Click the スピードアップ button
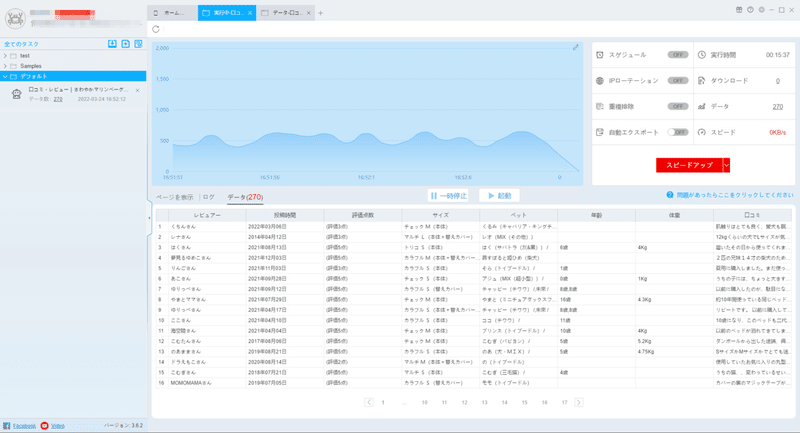The width and height of the screenshot is (800, 433). click(689, 165)
